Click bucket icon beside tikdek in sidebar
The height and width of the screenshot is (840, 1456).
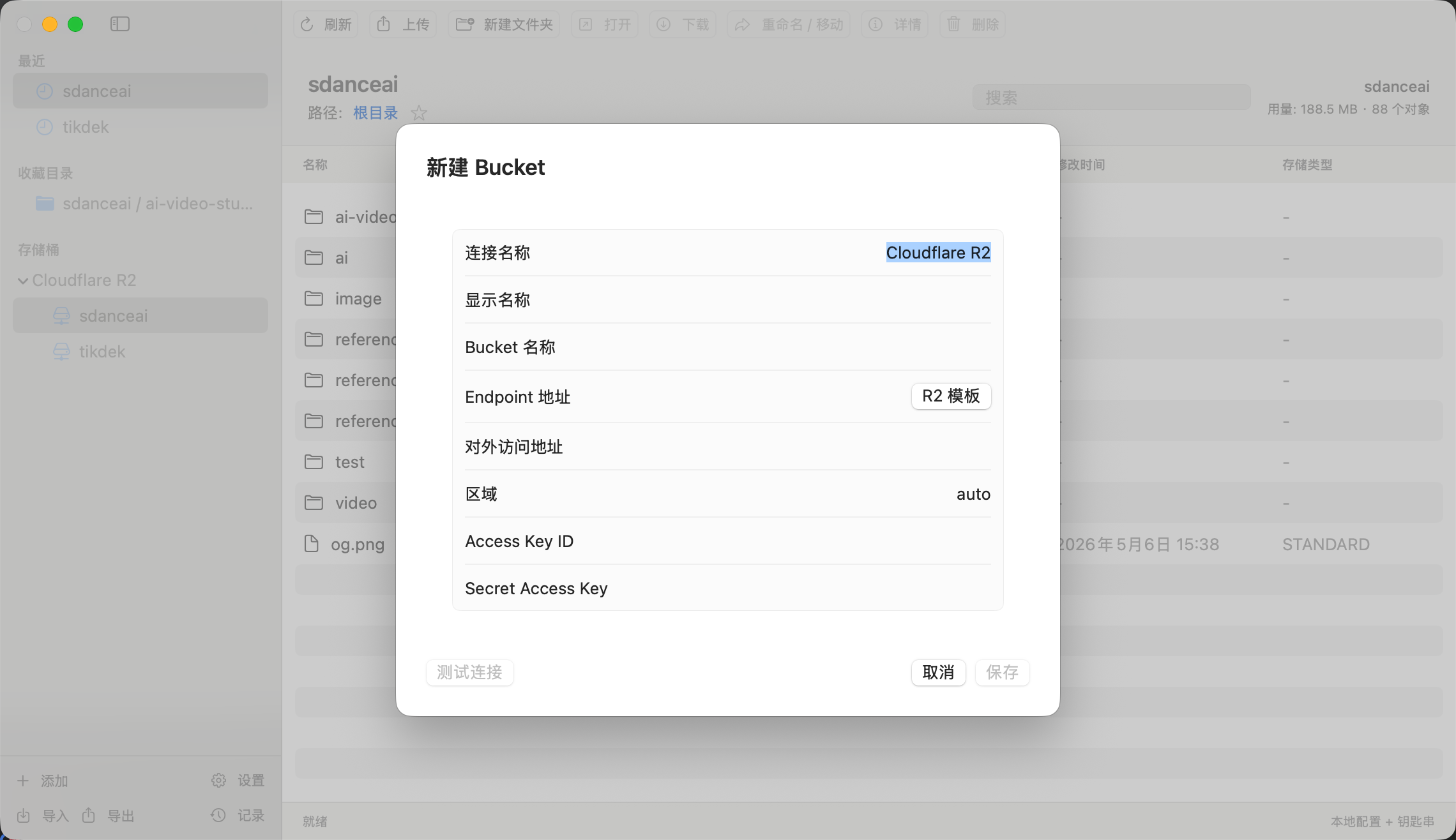point(61,352)
